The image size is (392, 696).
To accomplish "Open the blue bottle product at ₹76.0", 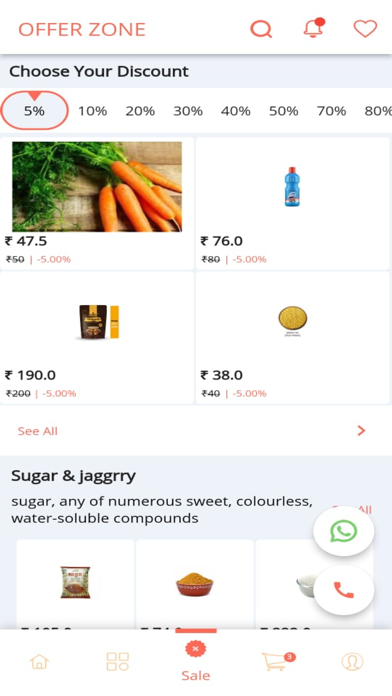I will [293, 203].
